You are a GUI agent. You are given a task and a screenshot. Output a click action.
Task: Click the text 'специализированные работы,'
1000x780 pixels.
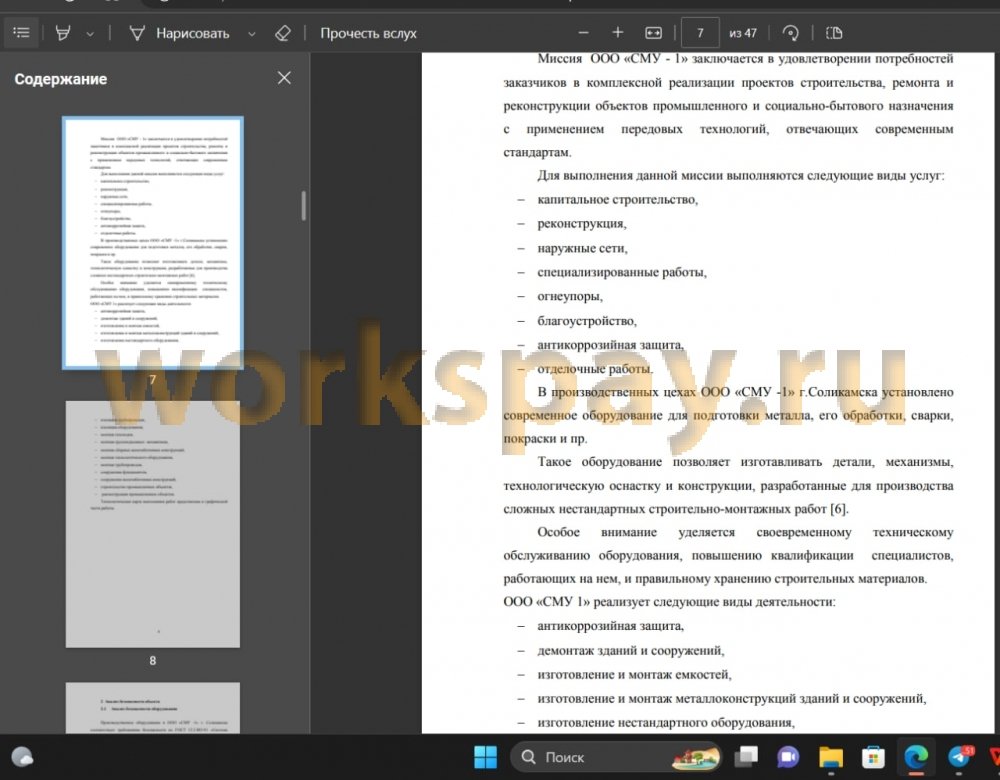(622, 272)
